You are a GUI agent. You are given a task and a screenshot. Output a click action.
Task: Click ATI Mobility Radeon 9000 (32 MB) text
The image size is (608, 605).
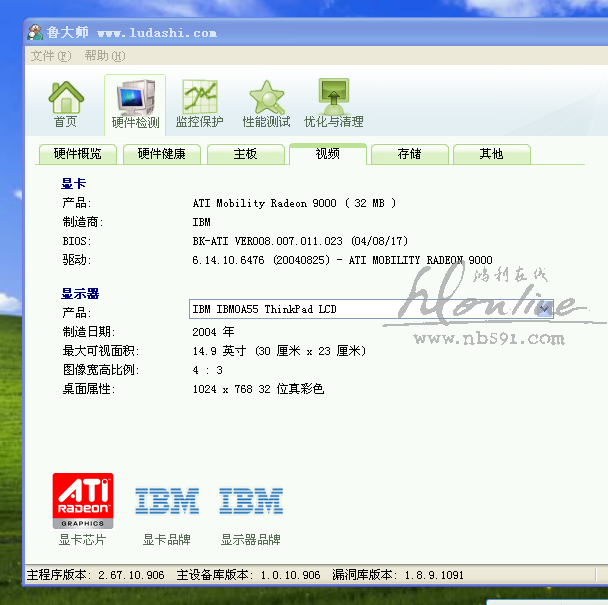(x=294, y=203)
